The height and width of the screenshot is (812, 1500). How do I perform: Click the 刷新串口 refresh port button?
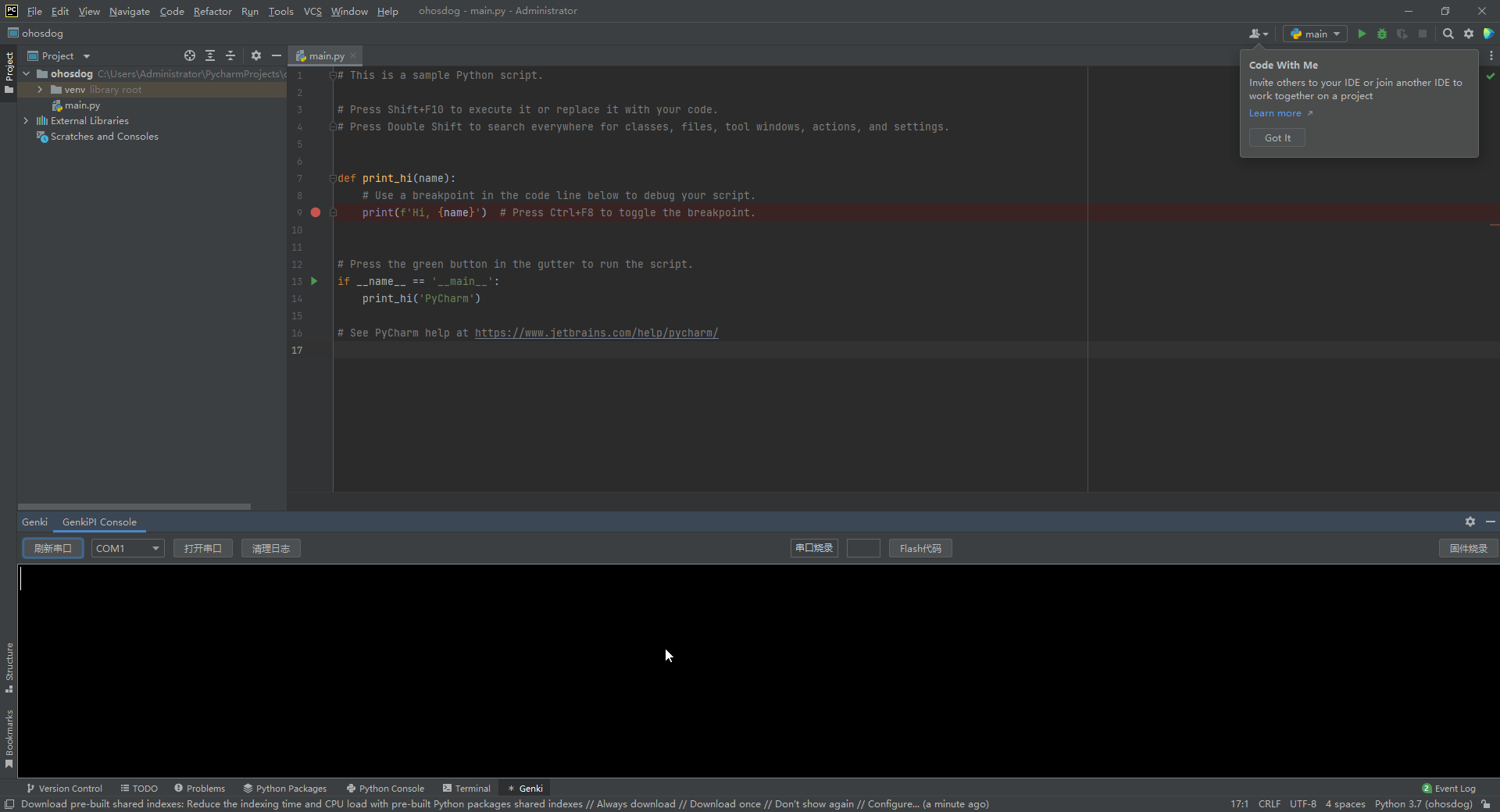coord(53,548)
